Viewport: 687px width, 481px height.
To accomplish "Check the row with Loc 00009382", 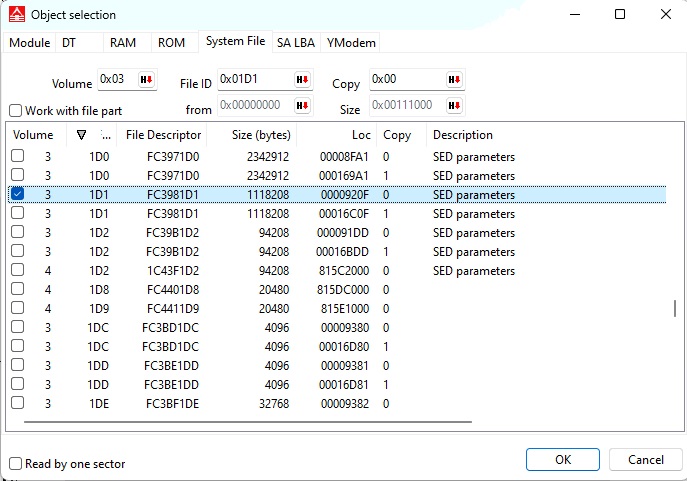I will (x=18, y=403).
